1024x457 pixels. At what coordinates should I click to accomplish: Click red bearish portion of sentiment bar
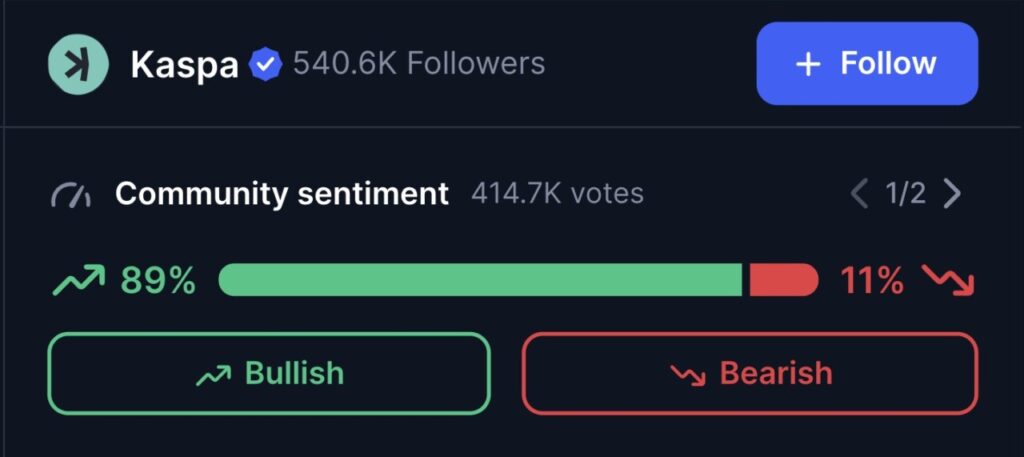pyautogui.click(x=783, y=280)
